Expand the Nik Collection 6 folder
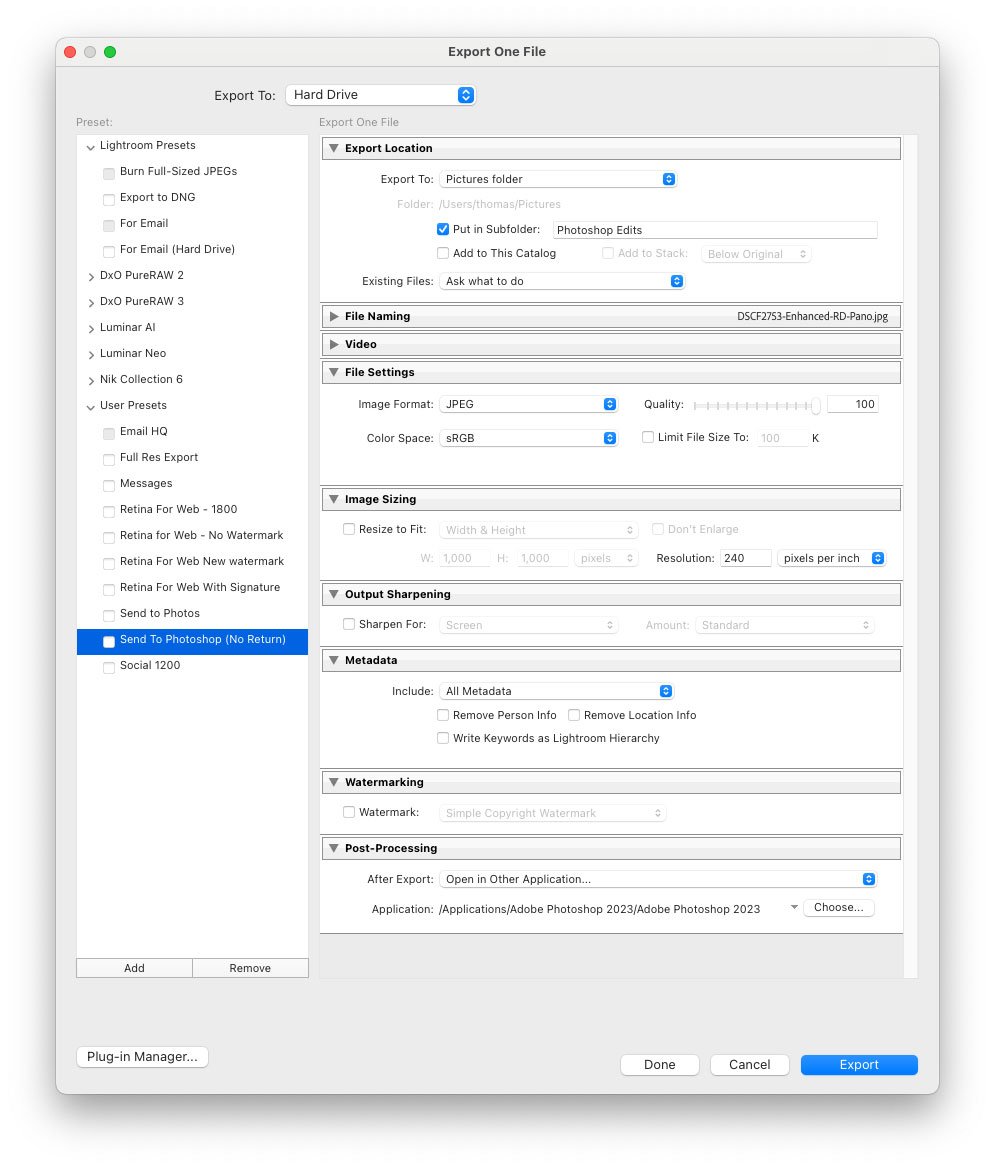Image resolution: width=995 pixels, height=1168 pixels. click(91, 380)
